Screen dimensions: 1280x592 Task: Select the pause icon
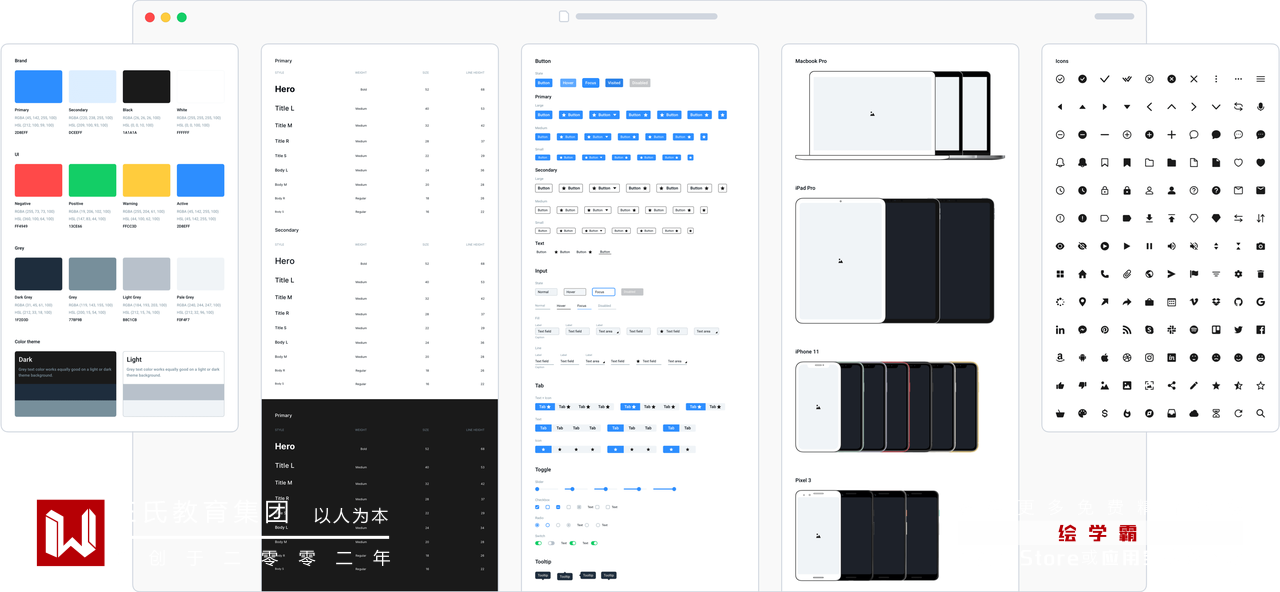(1149, 246)
